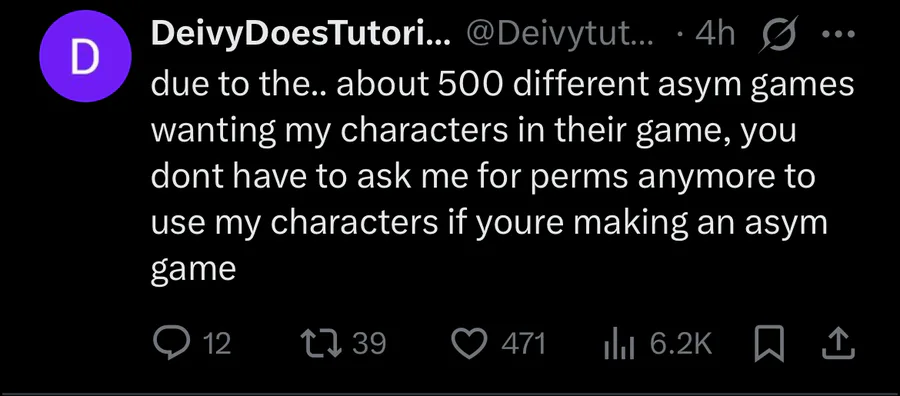Click the Grok slashed-circle icon

[778, 36]
